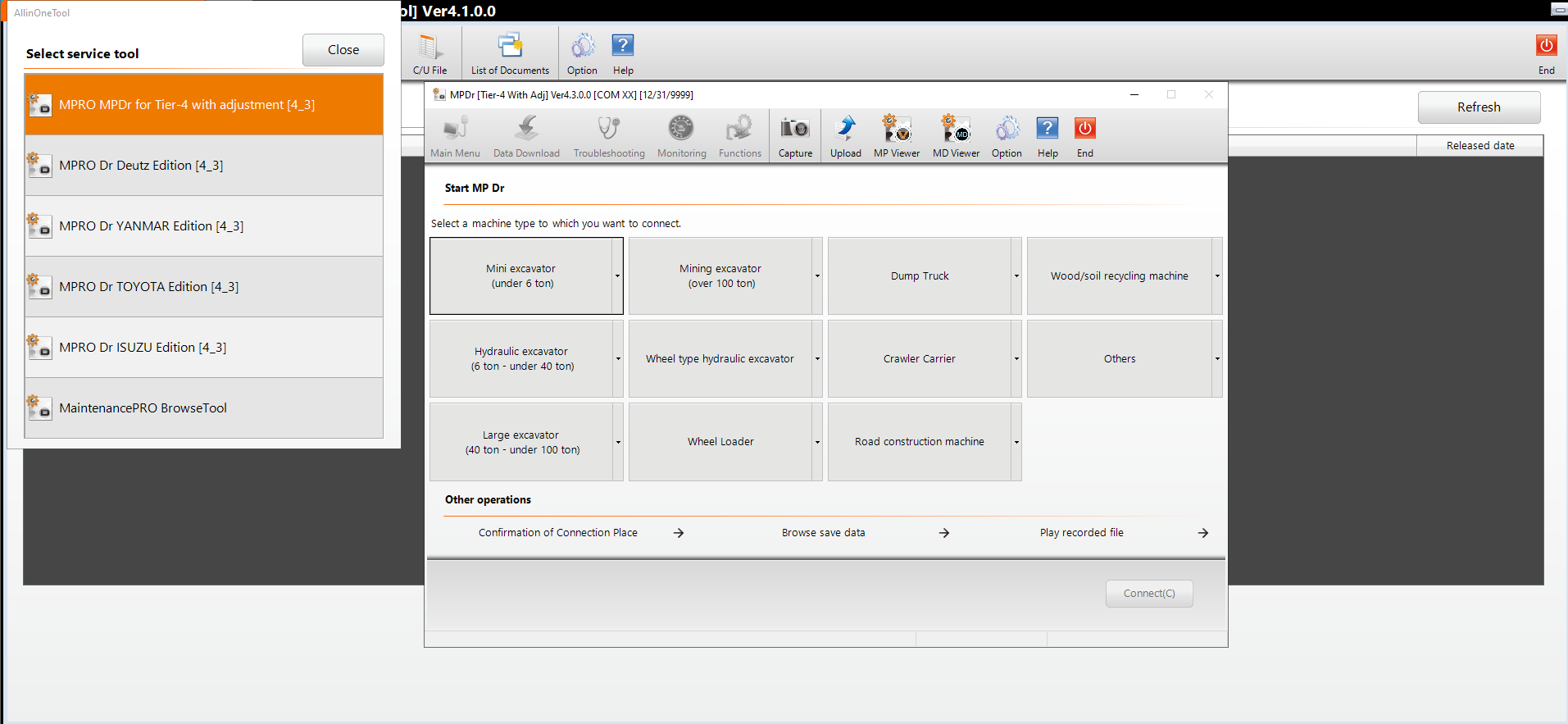
Task: Choose Wood/soil recycling machine
Action: coord(1120,276)
